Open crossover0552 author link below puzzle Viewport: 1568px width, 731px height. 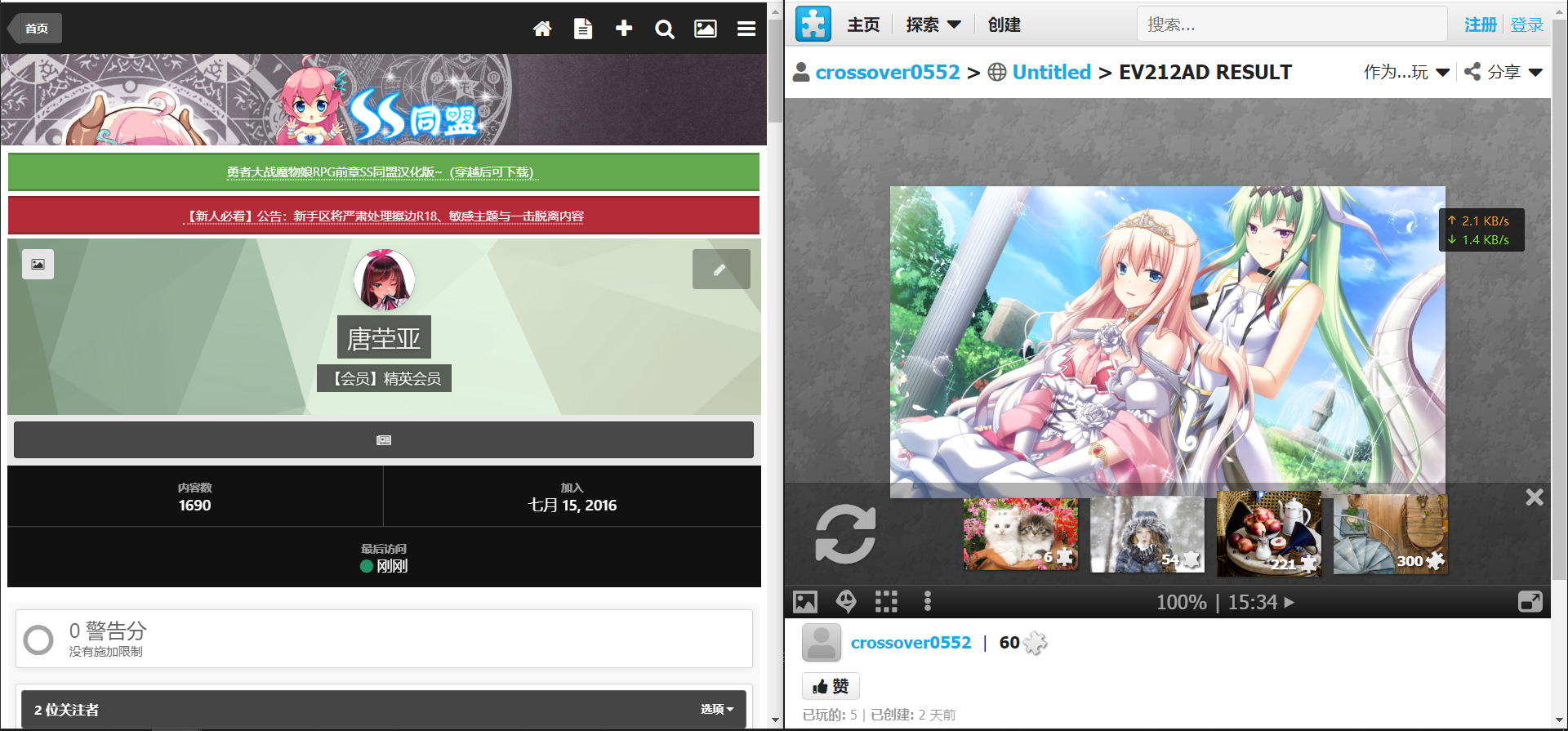(x=911, y=643)
